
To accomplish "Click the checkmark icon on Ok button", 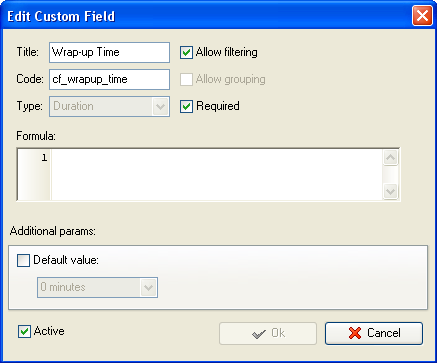I will point(259,334).
